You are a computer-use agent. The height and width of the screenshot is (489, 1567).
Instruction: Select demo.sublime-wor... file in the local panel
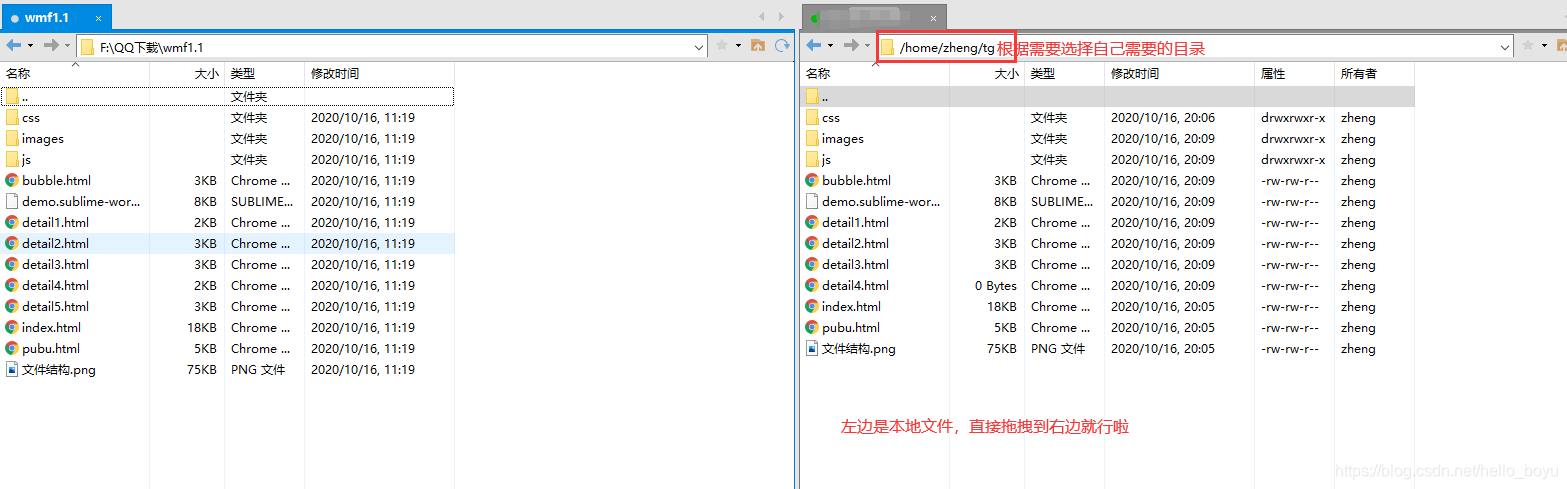click(227, 201)
